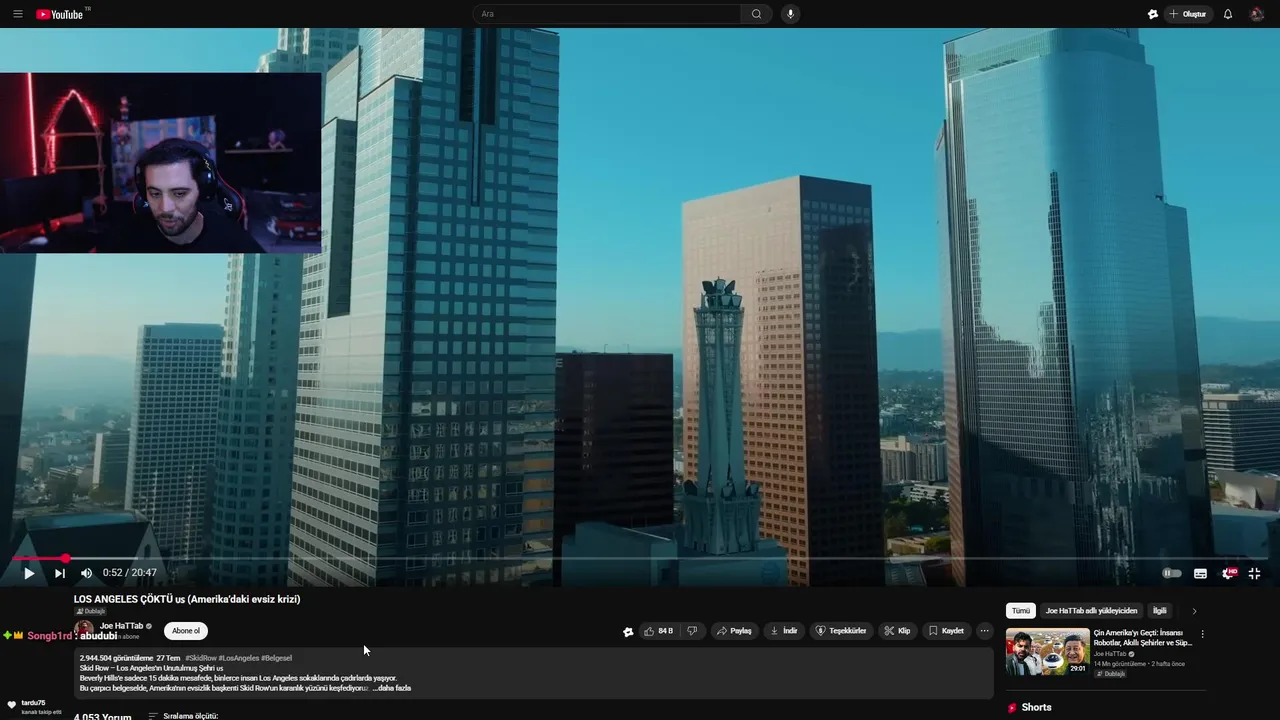Click the Ara search input field
The image size is (1280, 720).
pos(607,14)
